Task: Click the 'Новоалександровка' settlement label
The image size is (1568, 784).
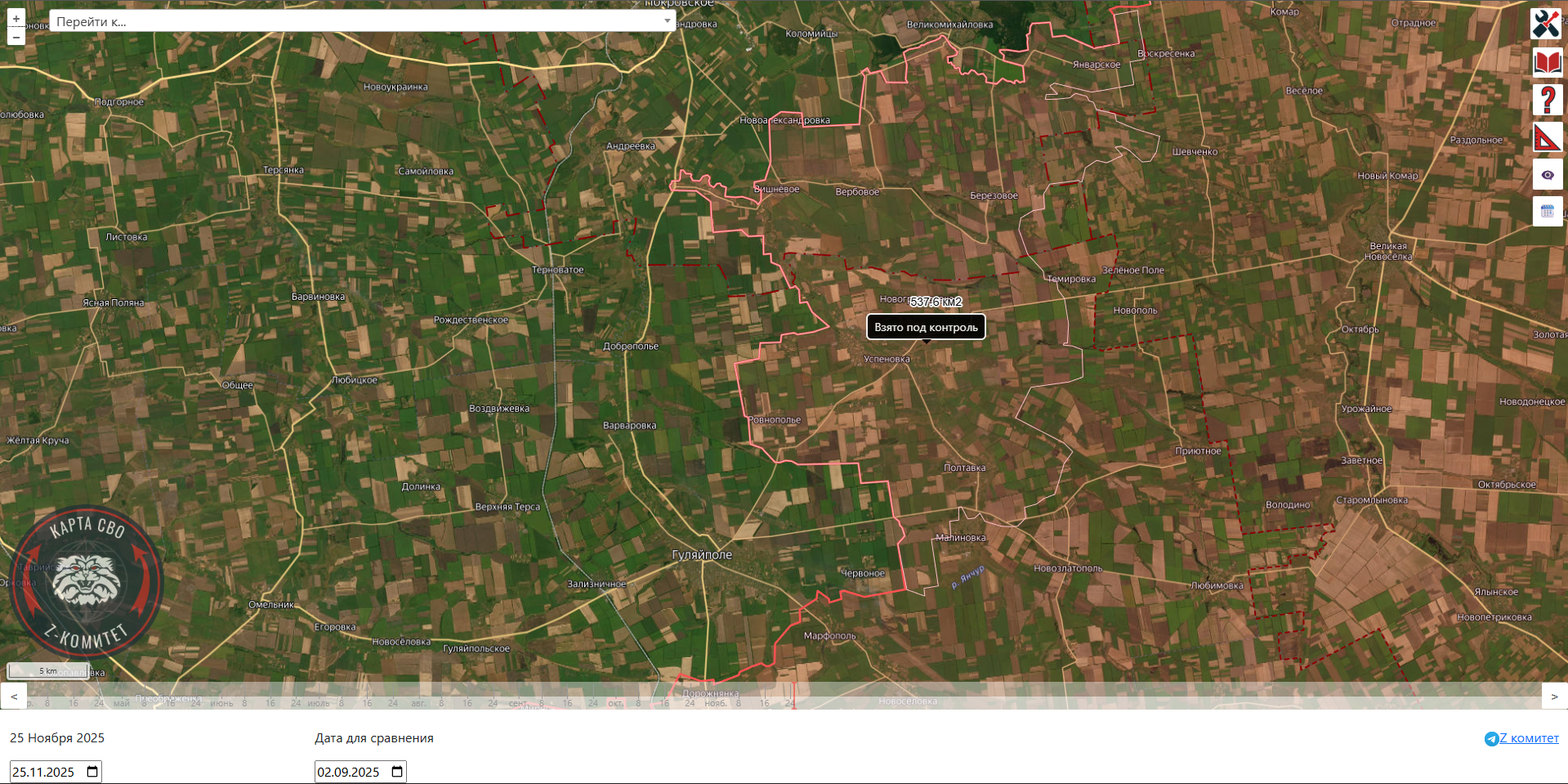Action: click(784, 120)
